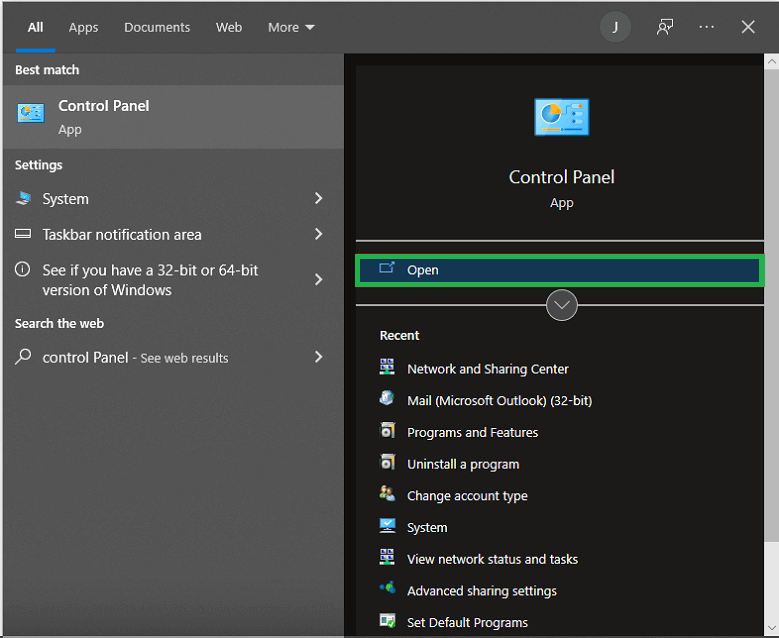This screenshot has height=638, width=779.
Task: Open Programs and Features
Action: click(472, 433)
